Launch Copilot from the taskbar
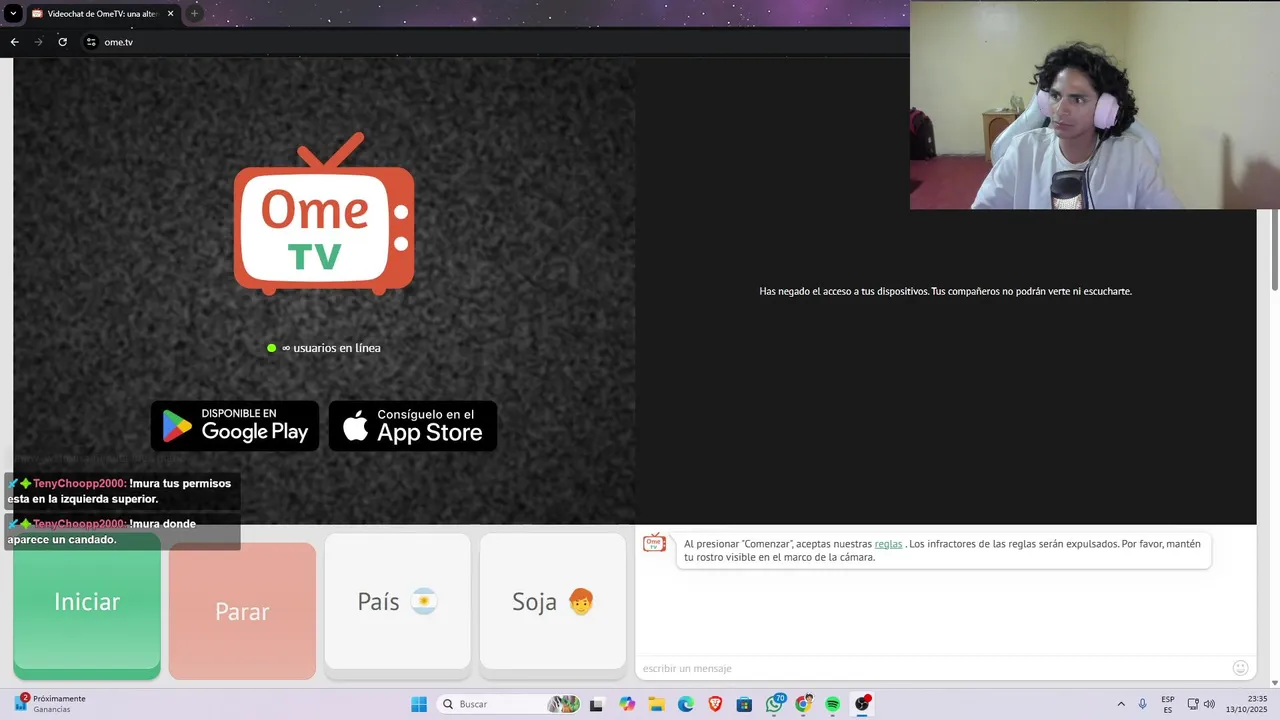The image size is (1280, 720). click(627, 704)
